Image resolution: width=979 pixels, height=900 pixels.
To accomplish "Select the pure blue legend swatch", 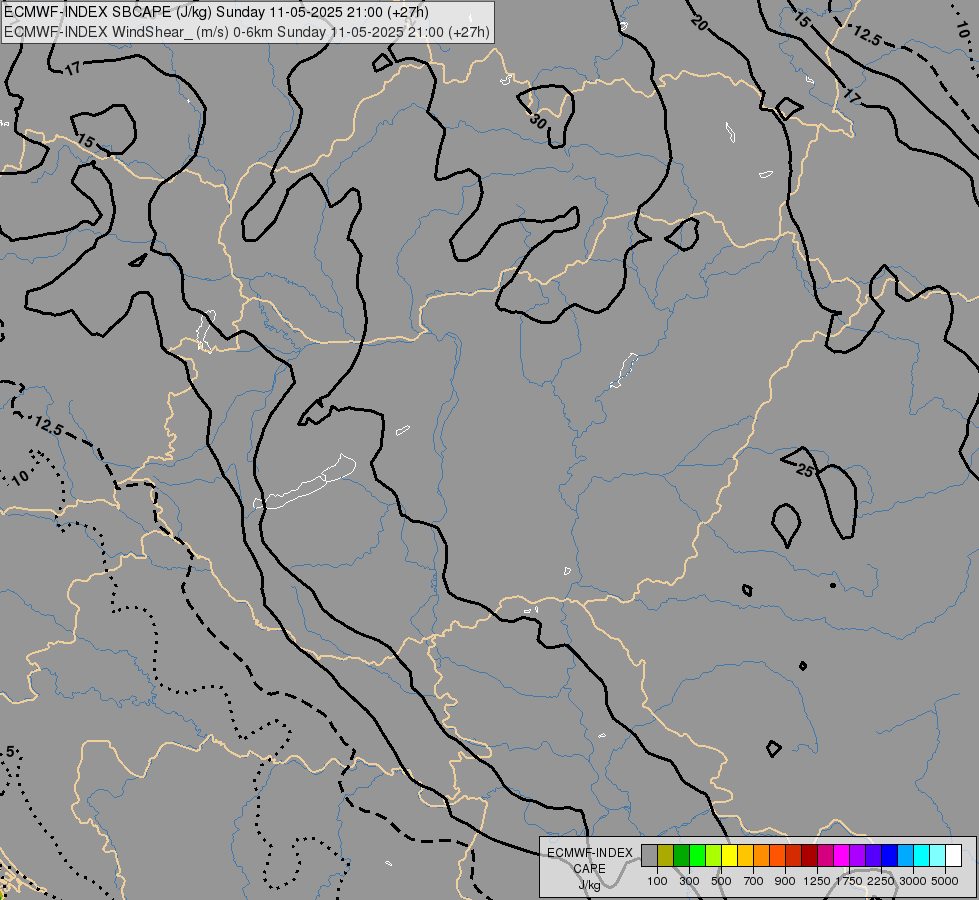I will [890, 856].
